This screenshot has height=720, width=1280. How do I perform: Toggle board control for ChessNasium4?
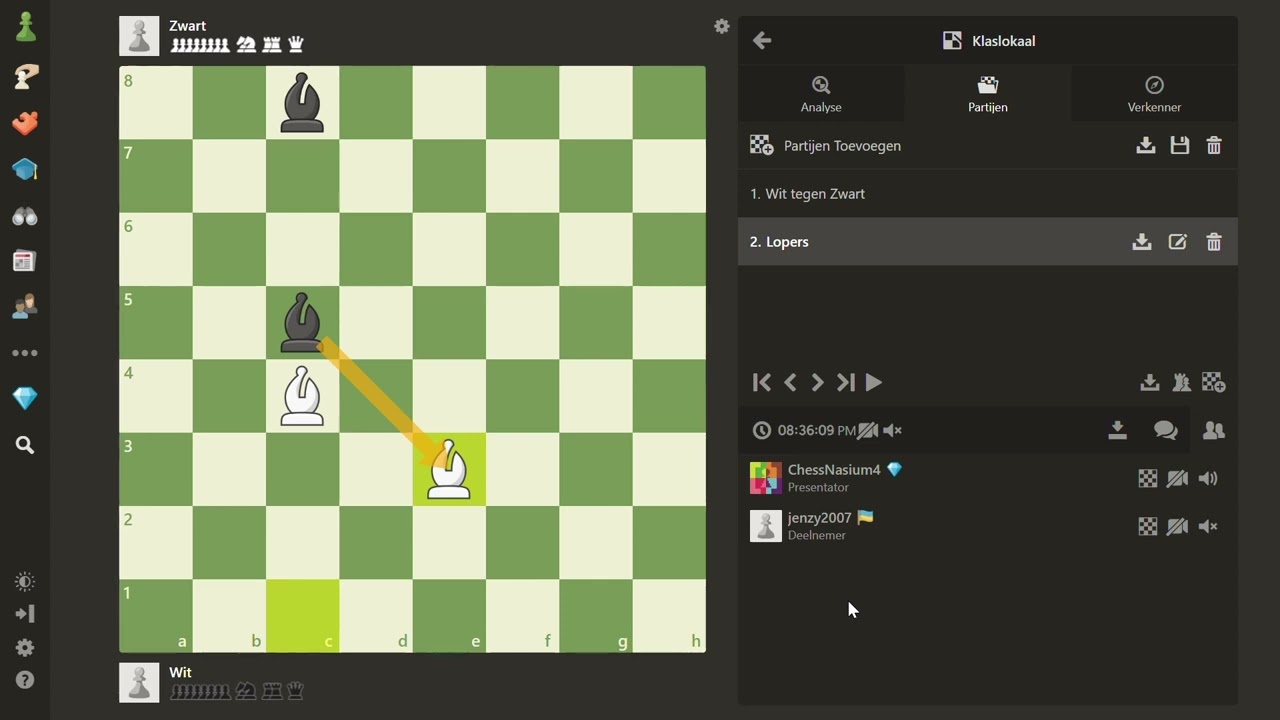pos(1148,479)
